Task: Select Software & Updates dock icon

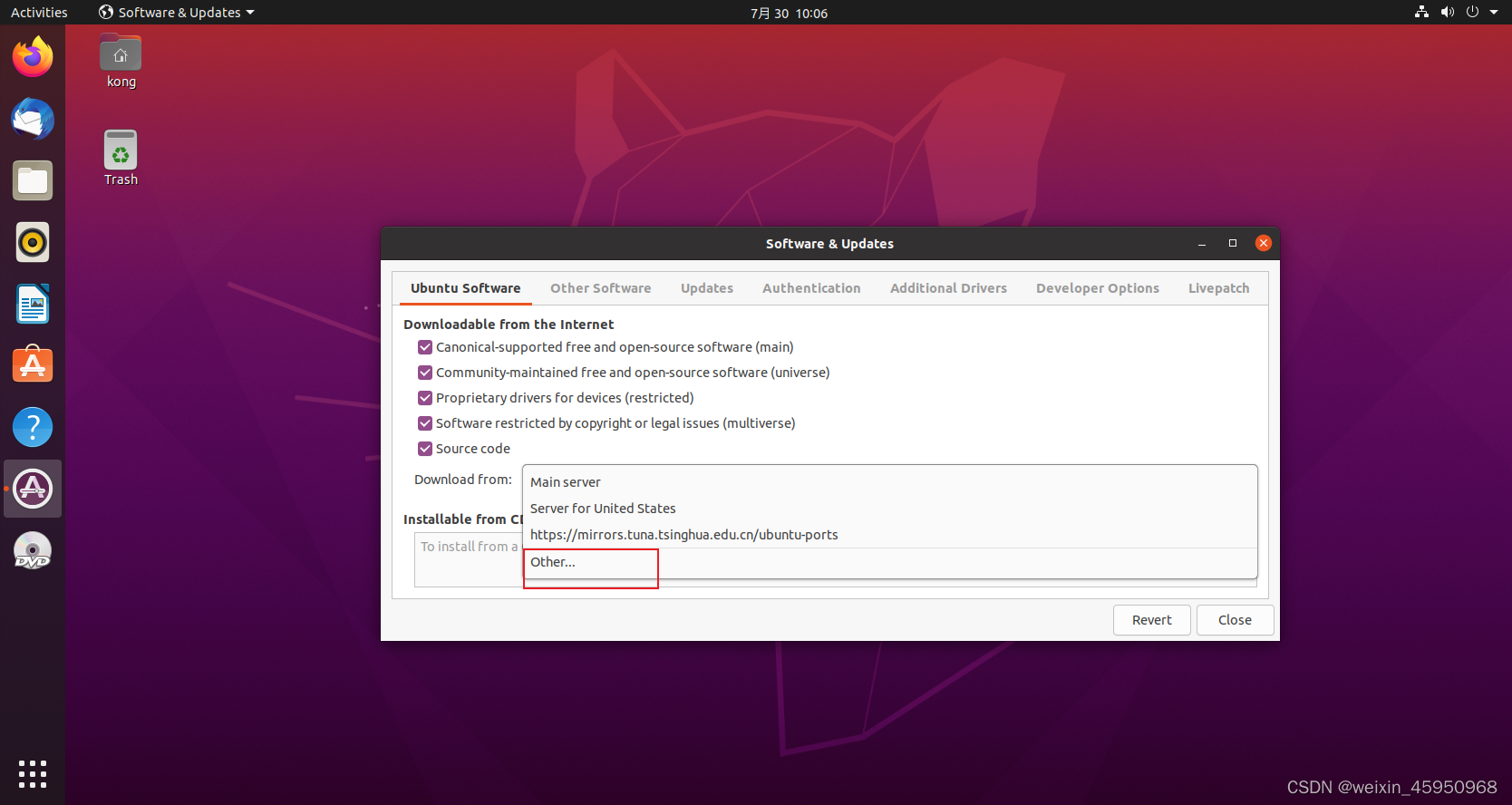Action: tap(33, 489)
